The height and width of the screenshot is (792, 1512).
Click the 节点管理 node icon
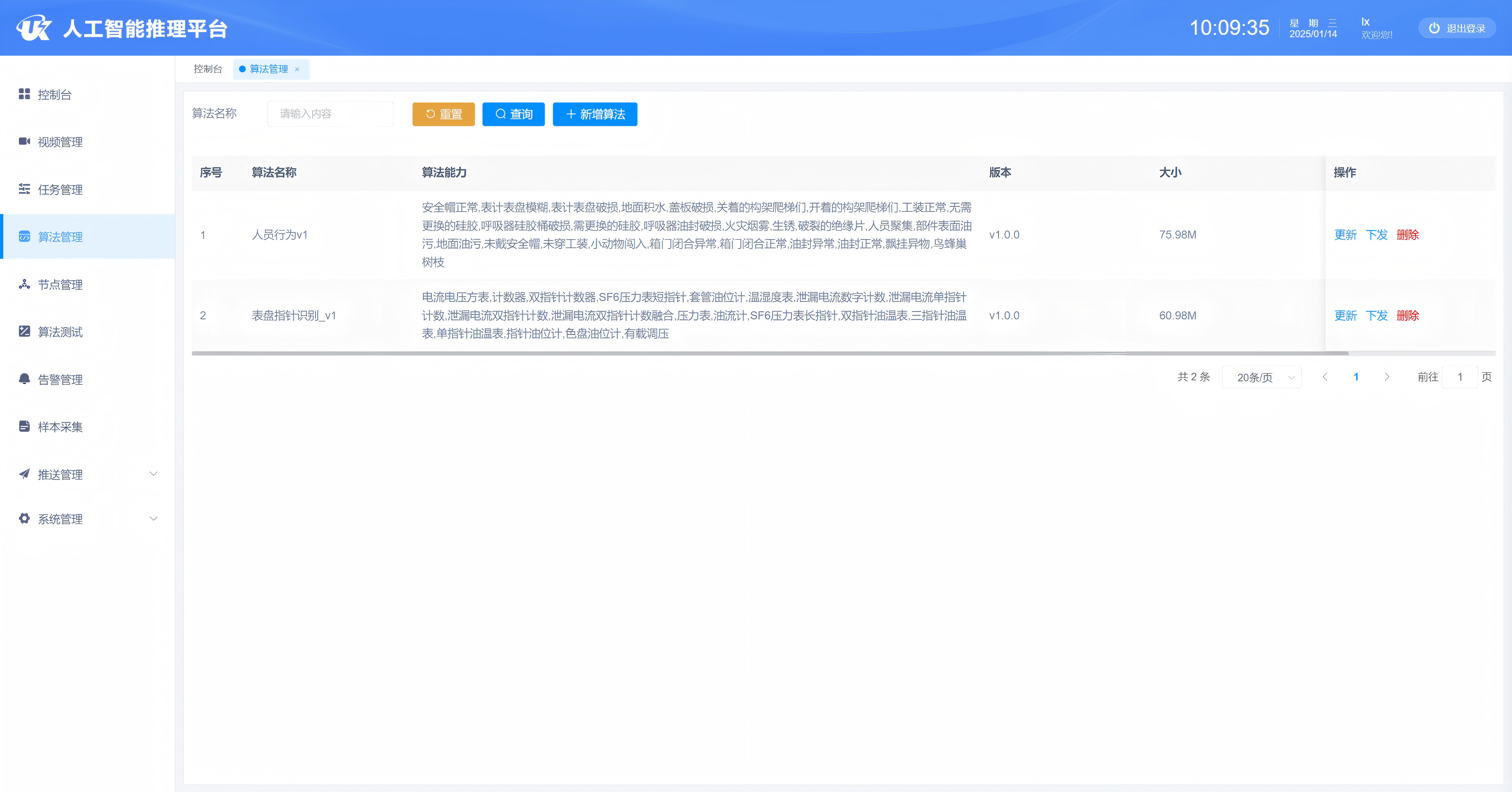pyautogui.click(x=24, y=284)
